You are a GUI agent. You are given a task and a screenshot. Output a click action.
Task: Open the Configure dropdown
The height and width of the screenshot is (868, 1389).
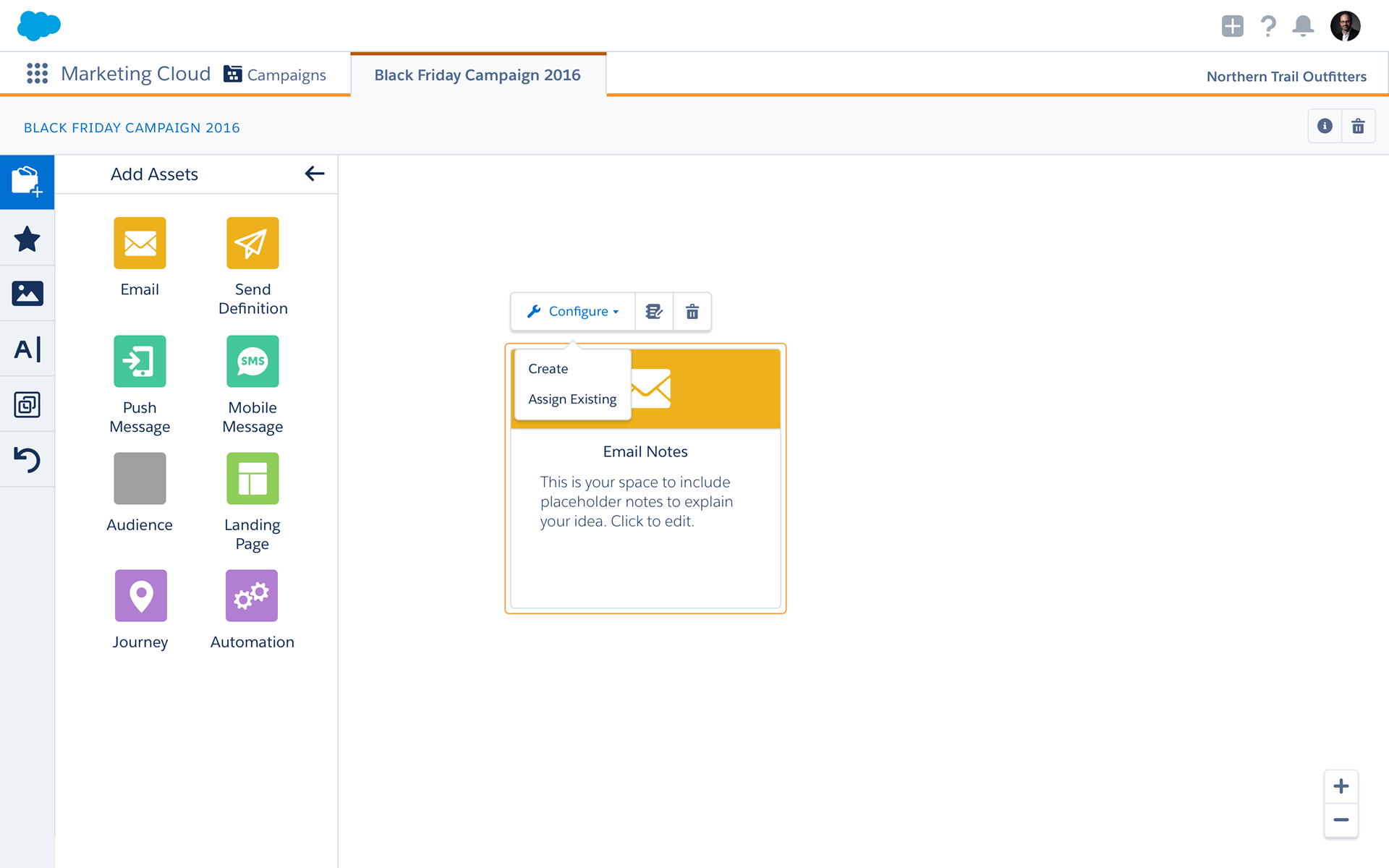pyautogui.click(x=573, y=311)
